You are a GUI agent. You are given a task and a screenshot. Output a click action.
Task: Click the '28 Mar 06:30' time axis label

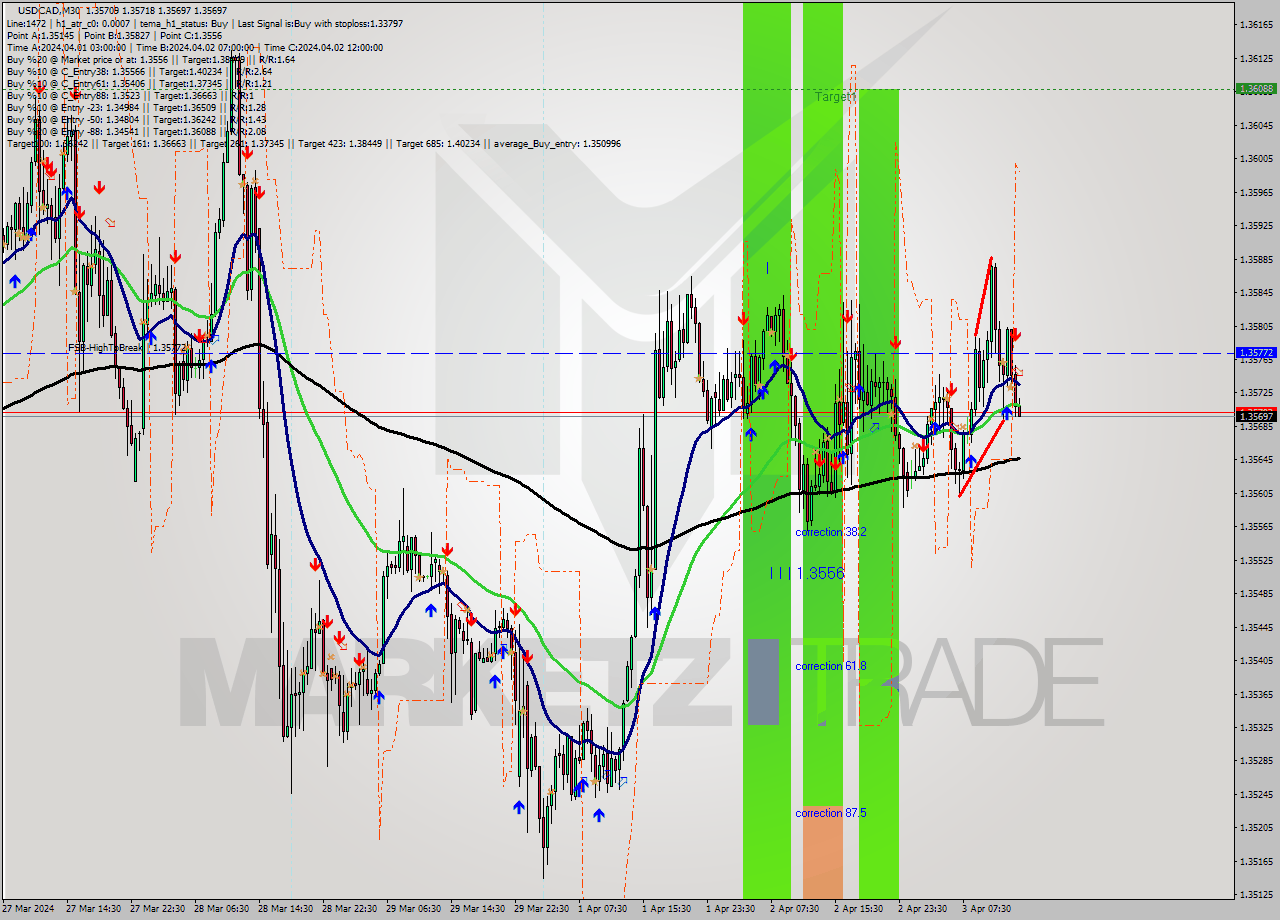[221, 909]
